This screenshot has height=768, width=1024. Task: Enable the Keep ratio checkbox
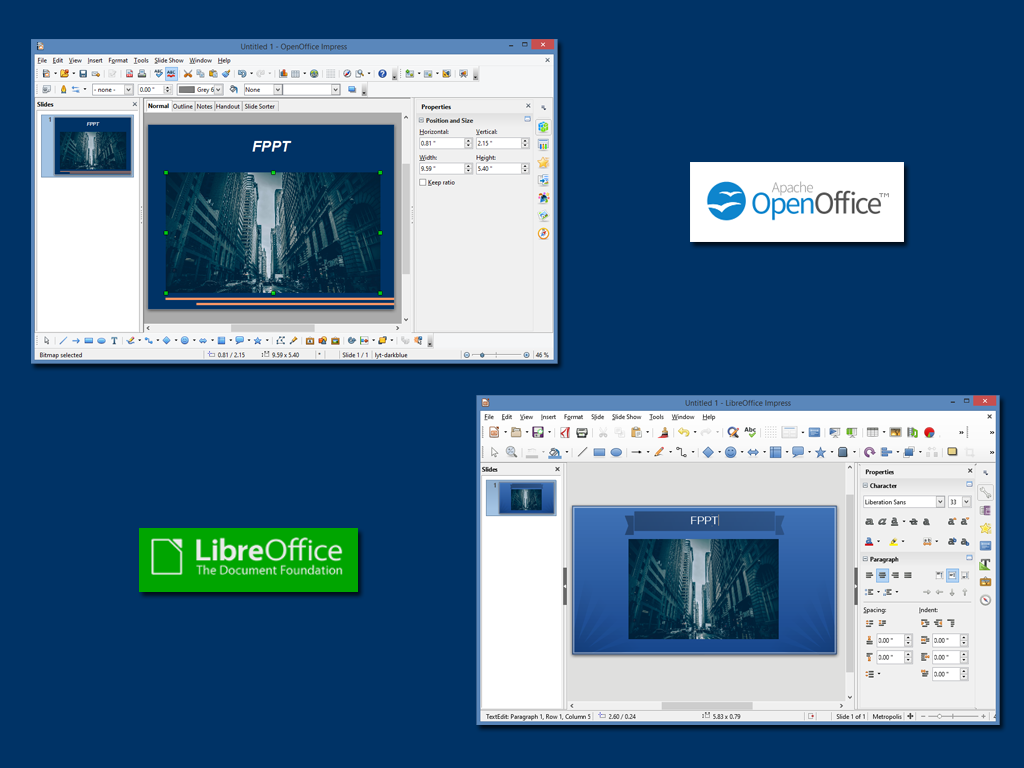[423, 182]
